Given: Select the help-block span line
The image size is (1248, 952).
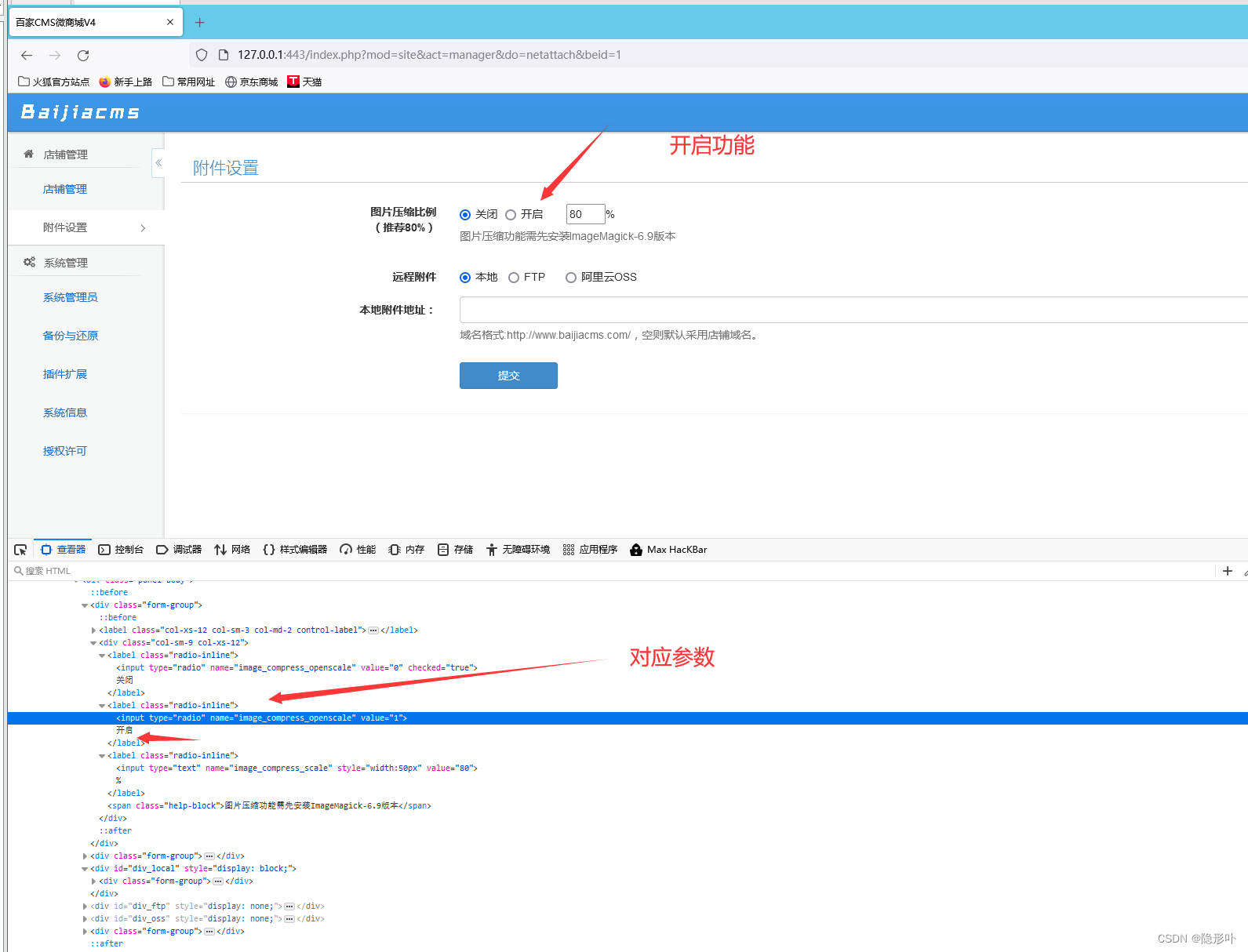Looking at the screenshot, I should pyautogui.click(x=269, y=806).
